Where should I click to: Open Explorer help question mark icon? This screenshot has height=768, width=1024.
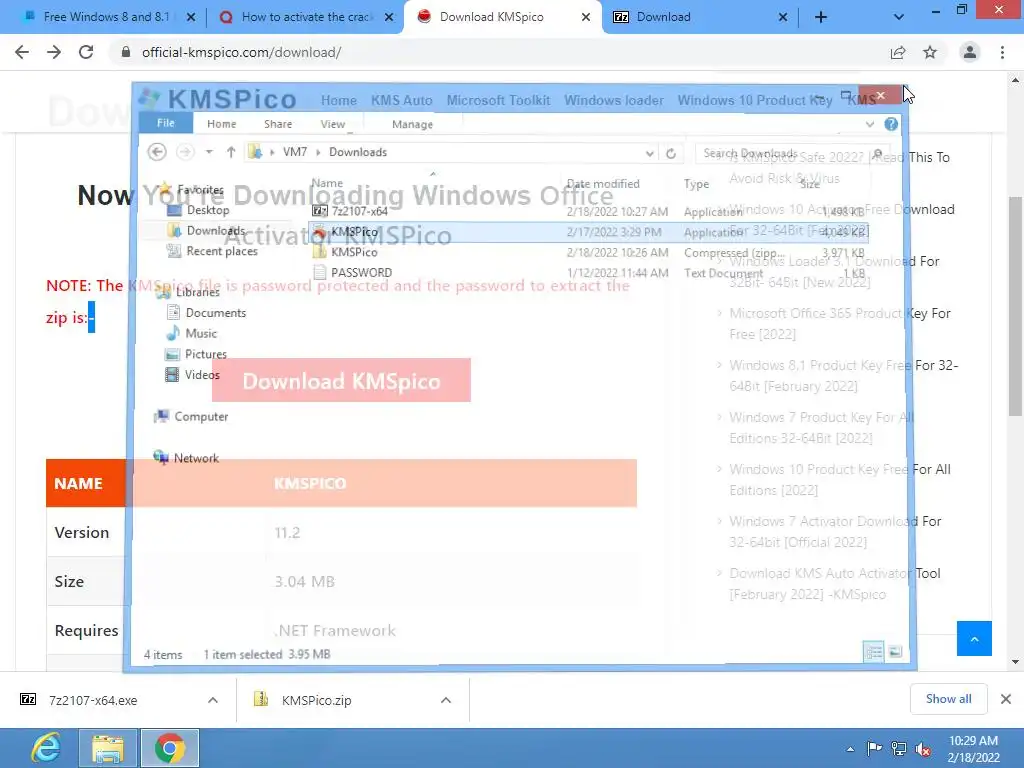tap(891, 124)
